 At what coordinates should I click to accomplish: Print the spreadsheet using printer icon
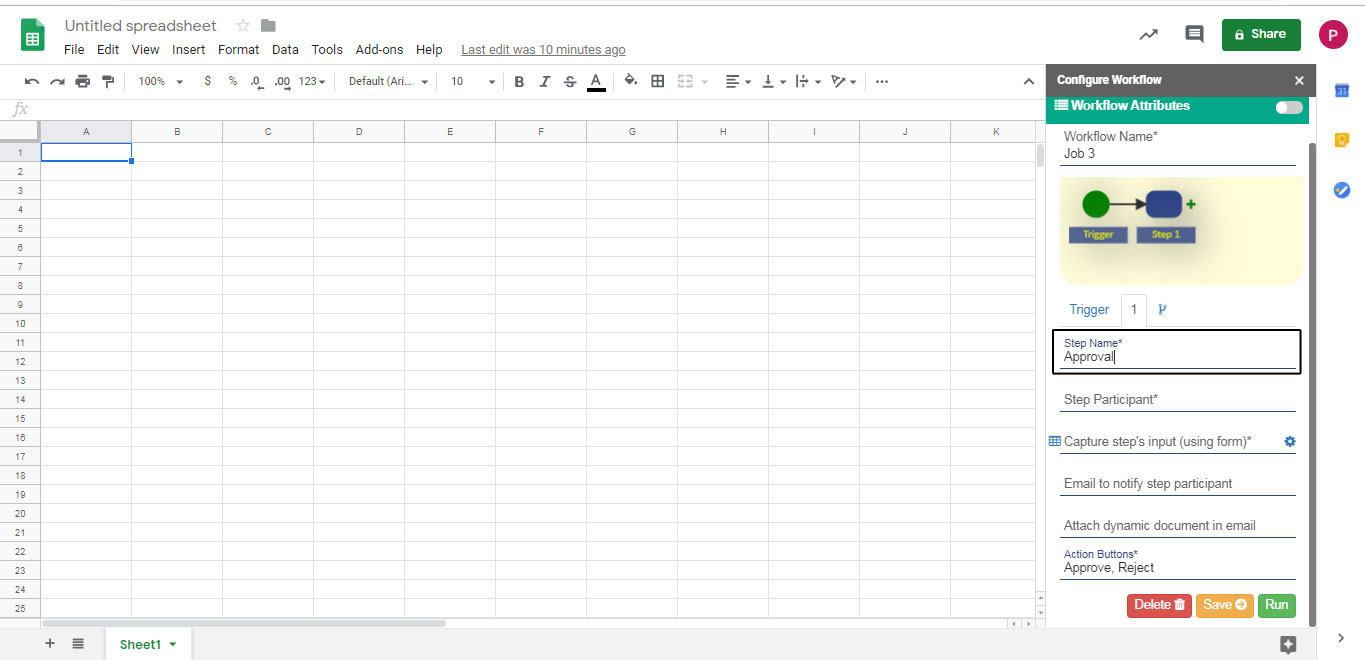click(82, 82)
